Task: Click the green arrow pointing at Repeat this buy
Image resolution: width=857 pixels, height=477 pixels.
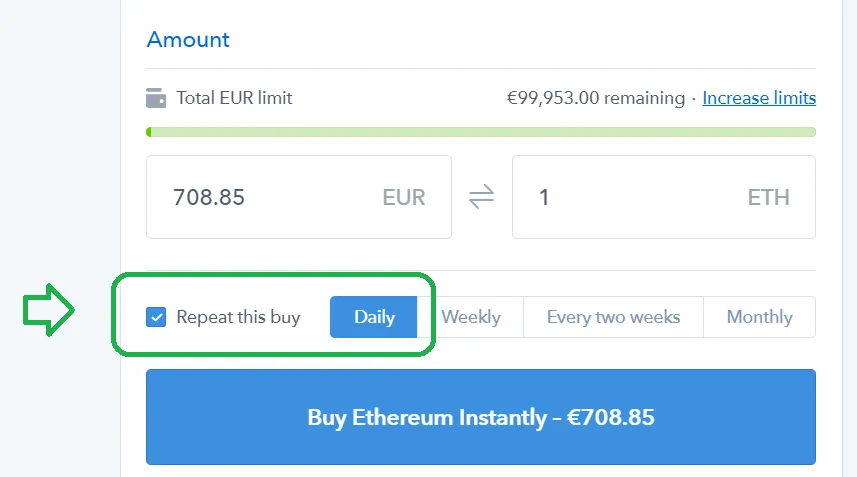Action: point(49,310)
